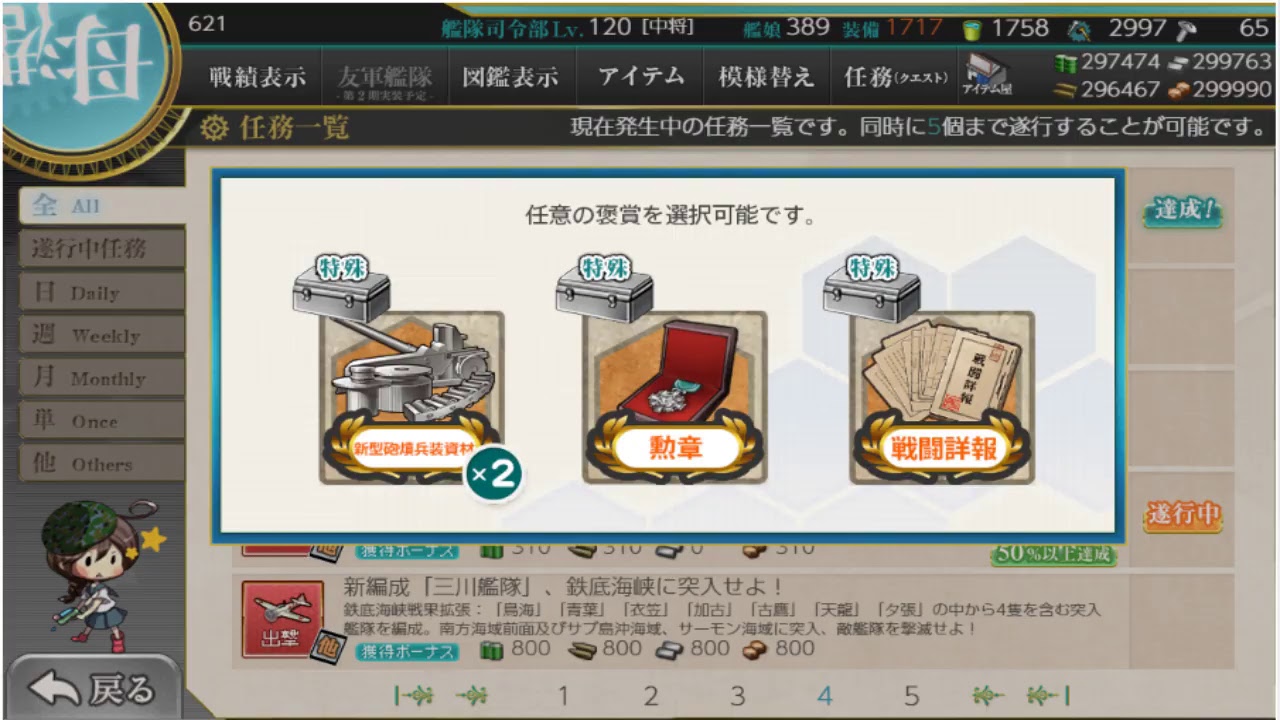Open 図鑑表示 menu item

pyautogui.click(x=510, y=77)
